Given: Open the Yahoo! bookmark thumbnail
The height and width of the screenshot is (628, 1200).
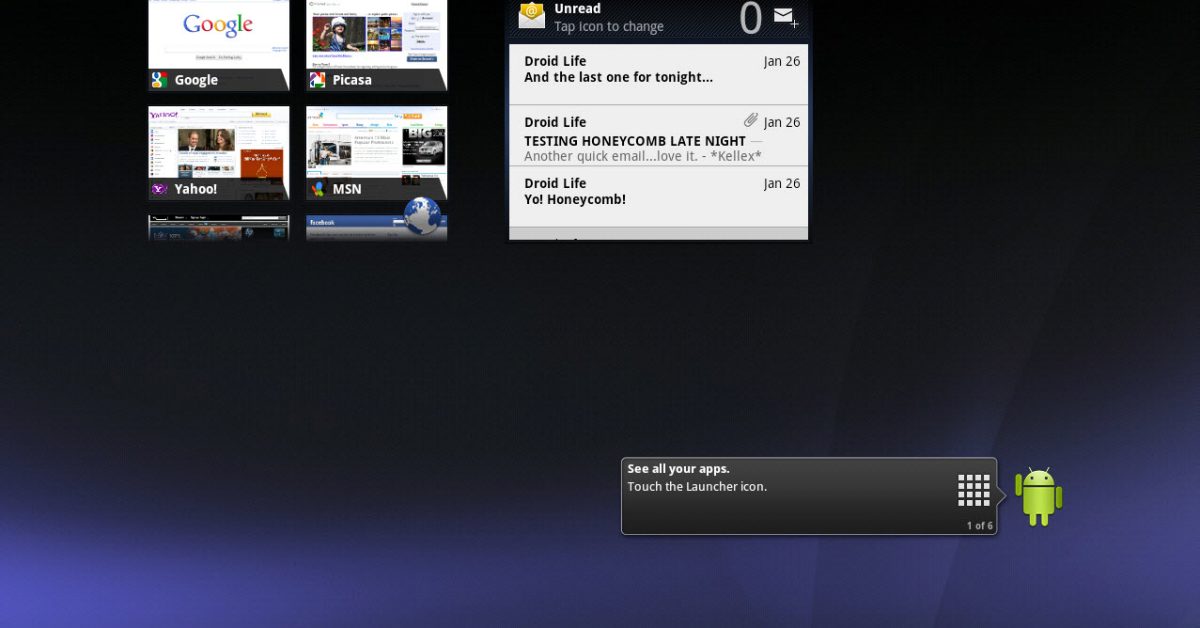Looking at the screenshot, I should (218, 144).
